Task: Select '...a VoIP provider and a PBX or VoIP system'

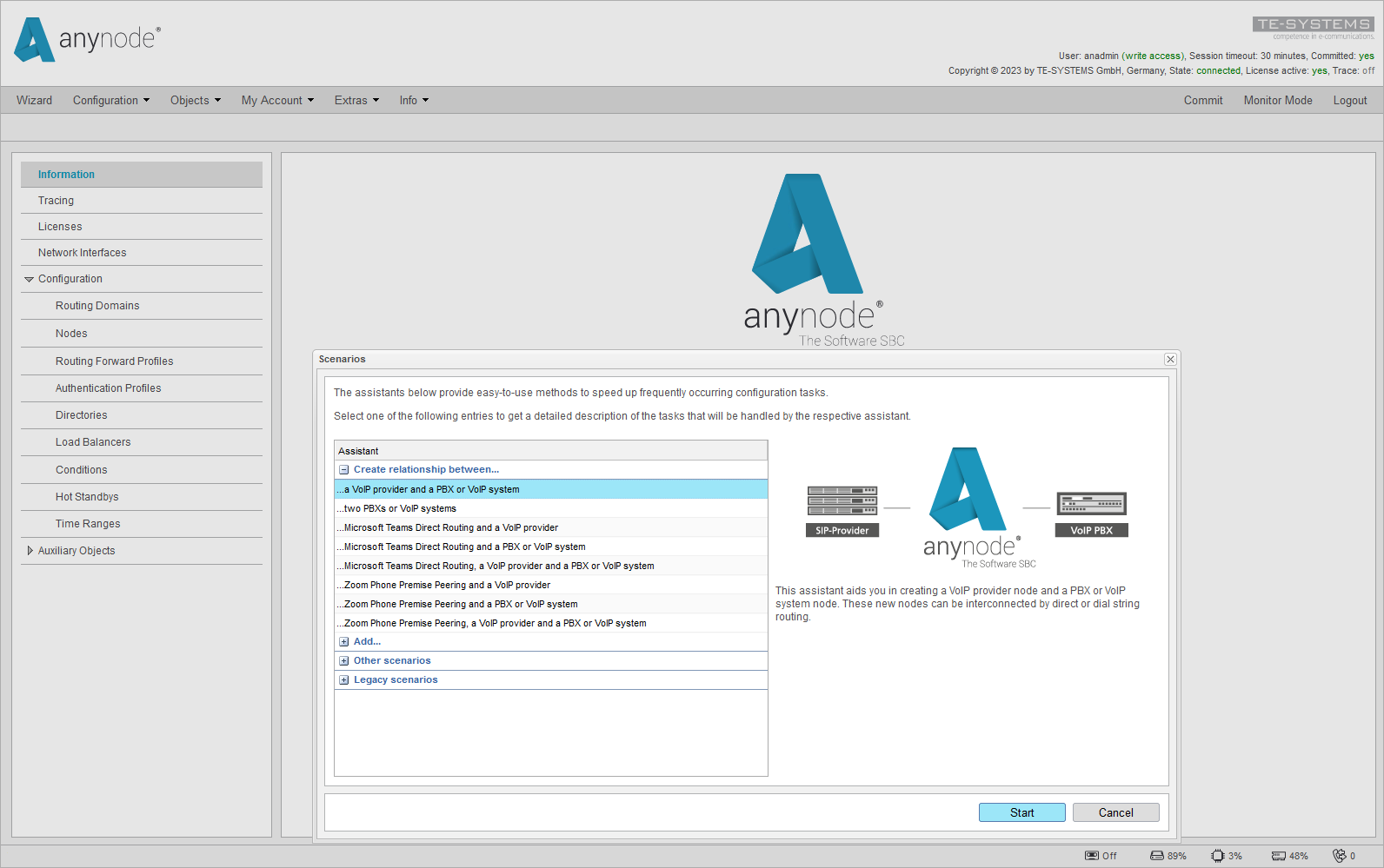Action: (551, 489)
